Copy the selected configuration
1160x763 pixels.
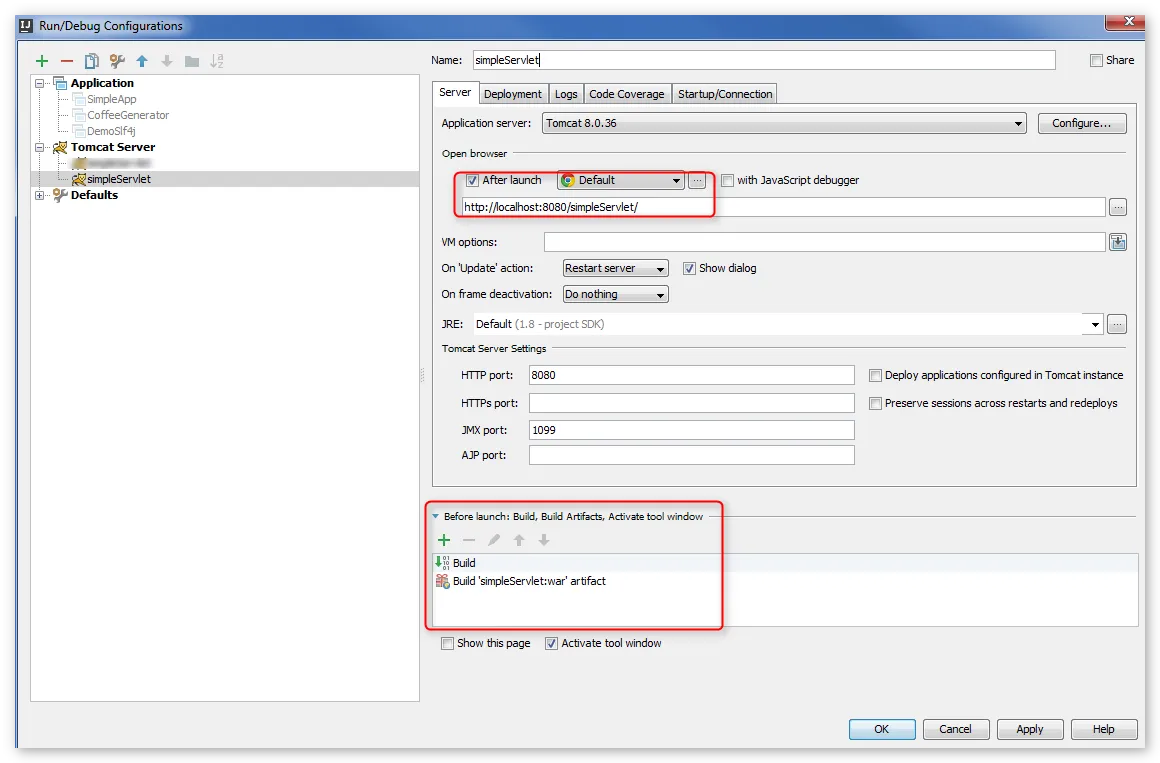pos(92,61)
